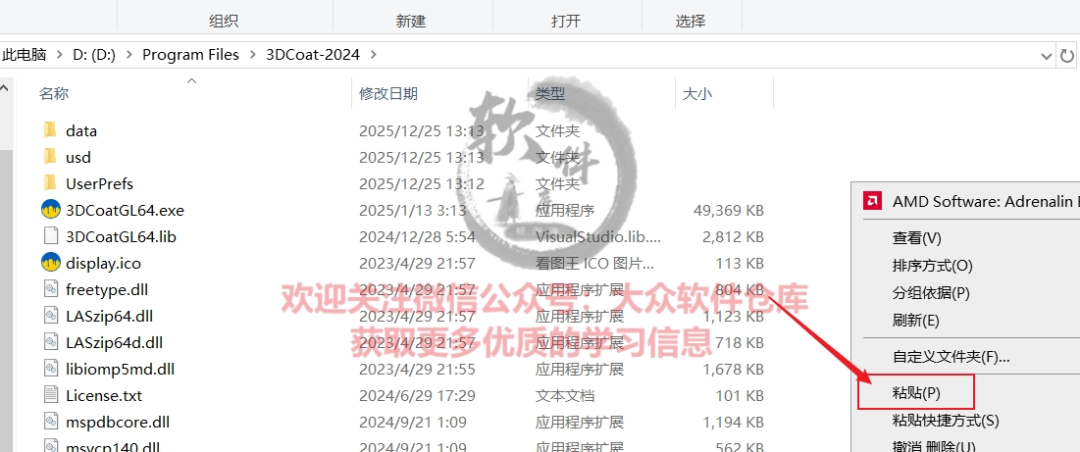
Task: Expand the chevron after 3DCoat-2024 breadcrumb
Action: tap(374, 54)
